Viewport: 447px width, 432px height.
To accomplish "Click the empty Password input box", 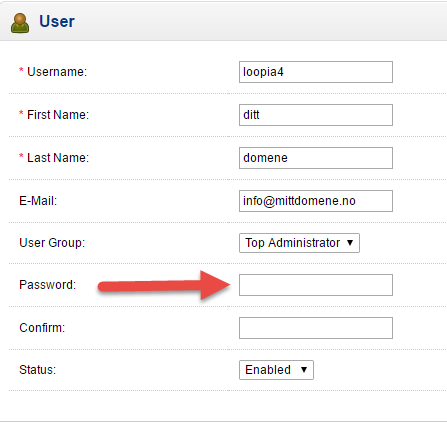I will click(x=316, y=285).
